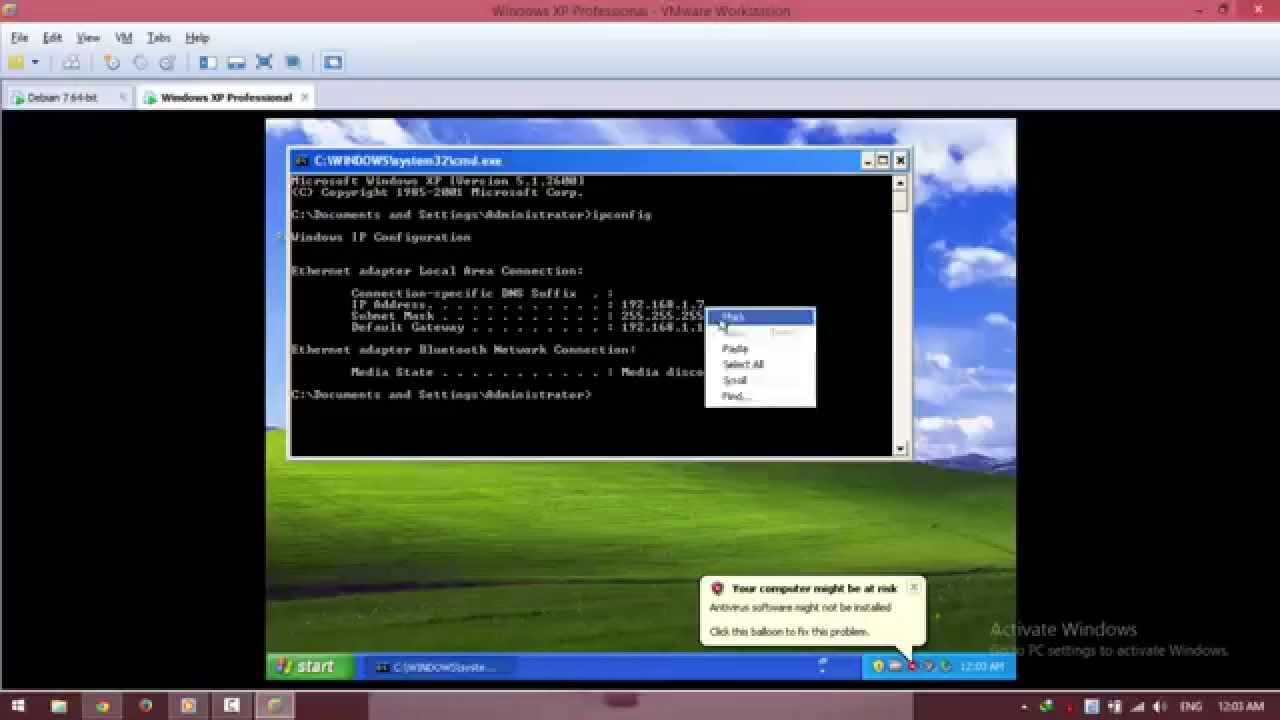Open the File menu in VMware
Image resolution: width=1280 pixels, height=720 pixels.
19,38
